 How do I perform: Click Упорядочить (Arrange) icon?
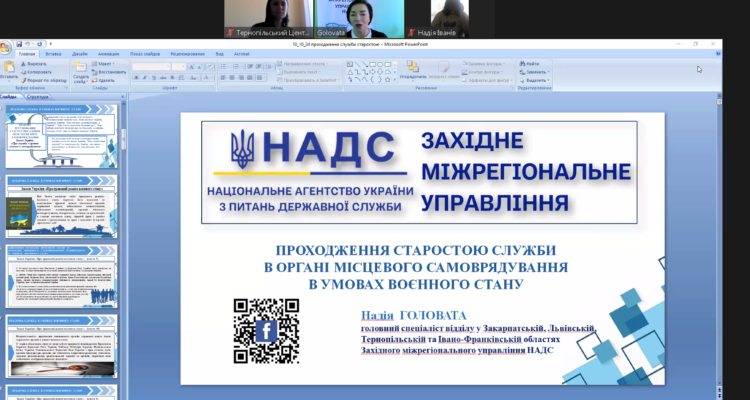pyautogui.click(x=413, y=67)
